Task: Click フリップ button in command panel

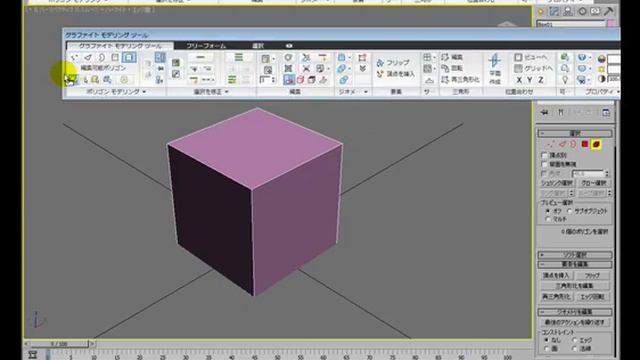Action: coord(592,276)
